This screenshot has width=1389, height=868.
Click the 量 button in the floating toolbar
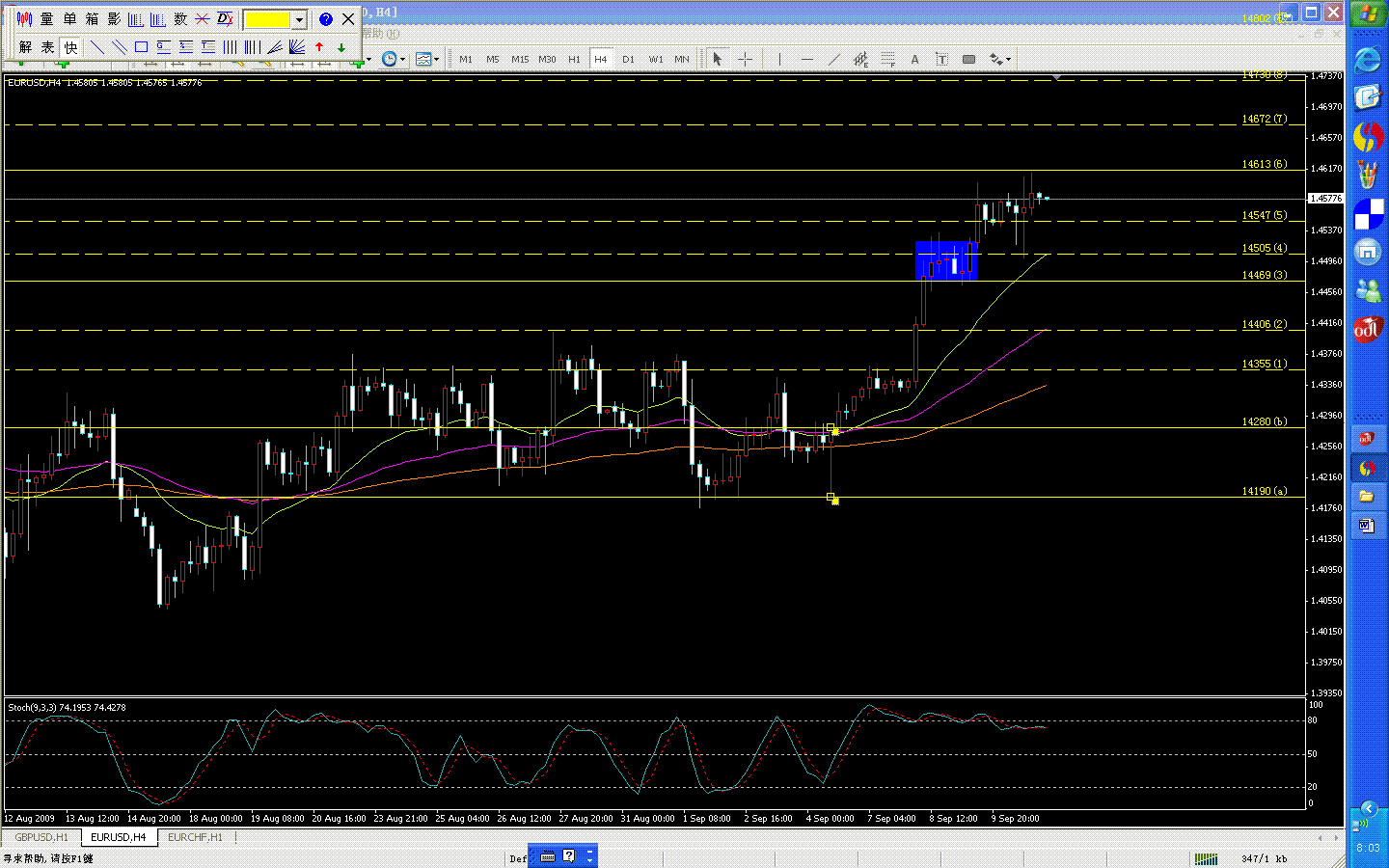tap(47, 19)
